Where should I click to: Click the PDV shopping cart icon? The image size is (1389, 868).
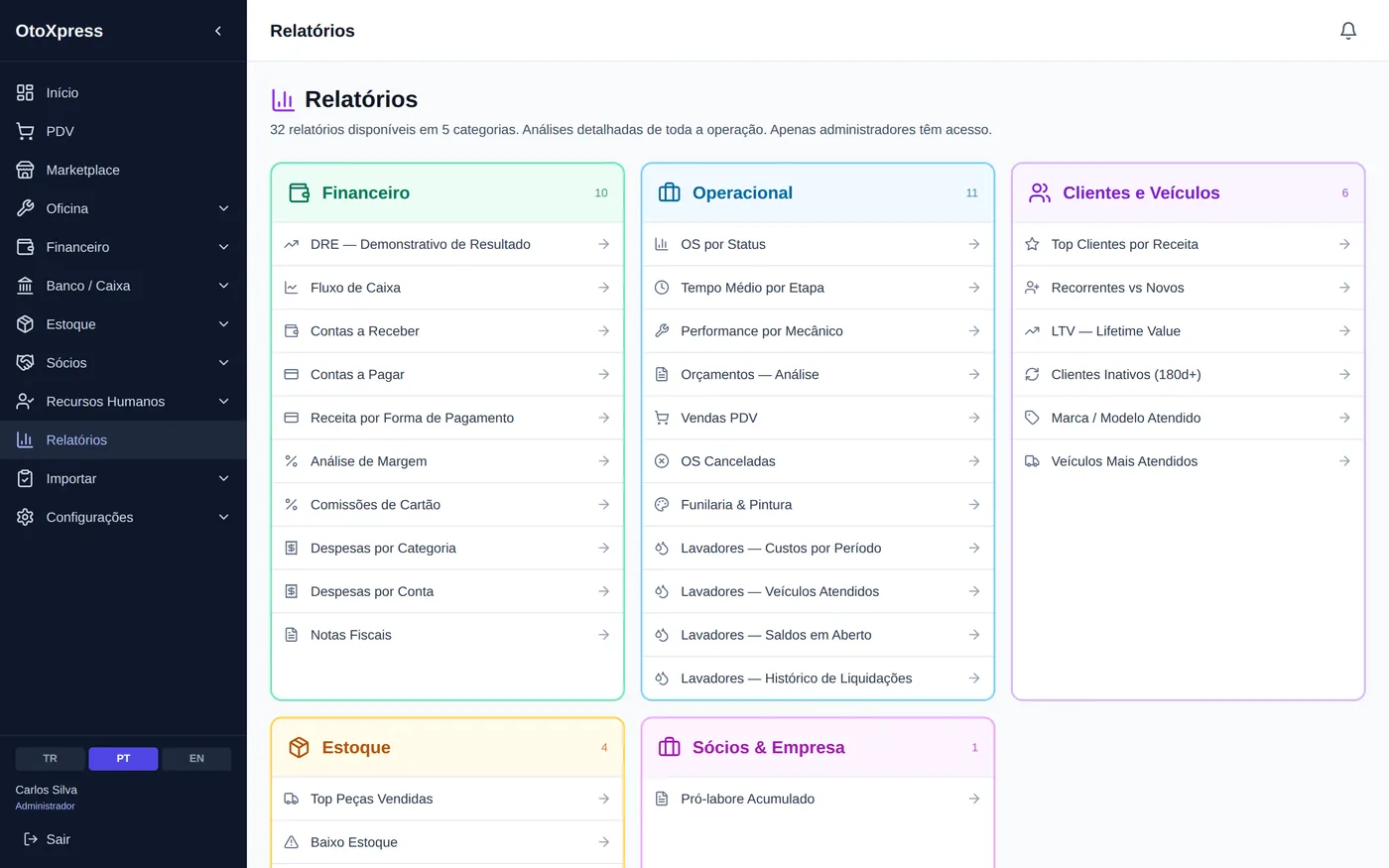click(26, 131)
